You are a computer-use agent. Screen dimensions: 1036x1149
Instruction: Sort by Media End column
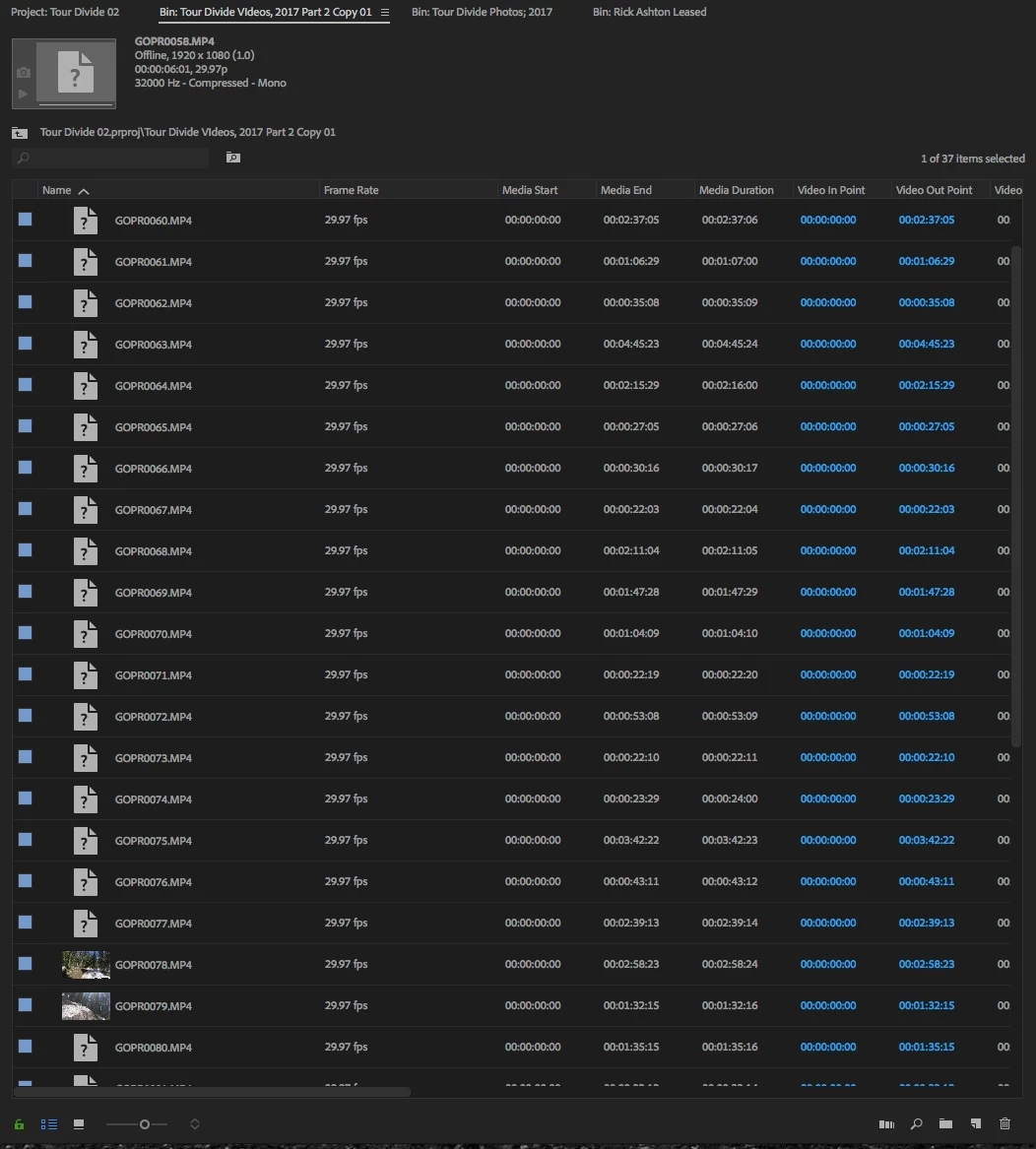point(625,191)
